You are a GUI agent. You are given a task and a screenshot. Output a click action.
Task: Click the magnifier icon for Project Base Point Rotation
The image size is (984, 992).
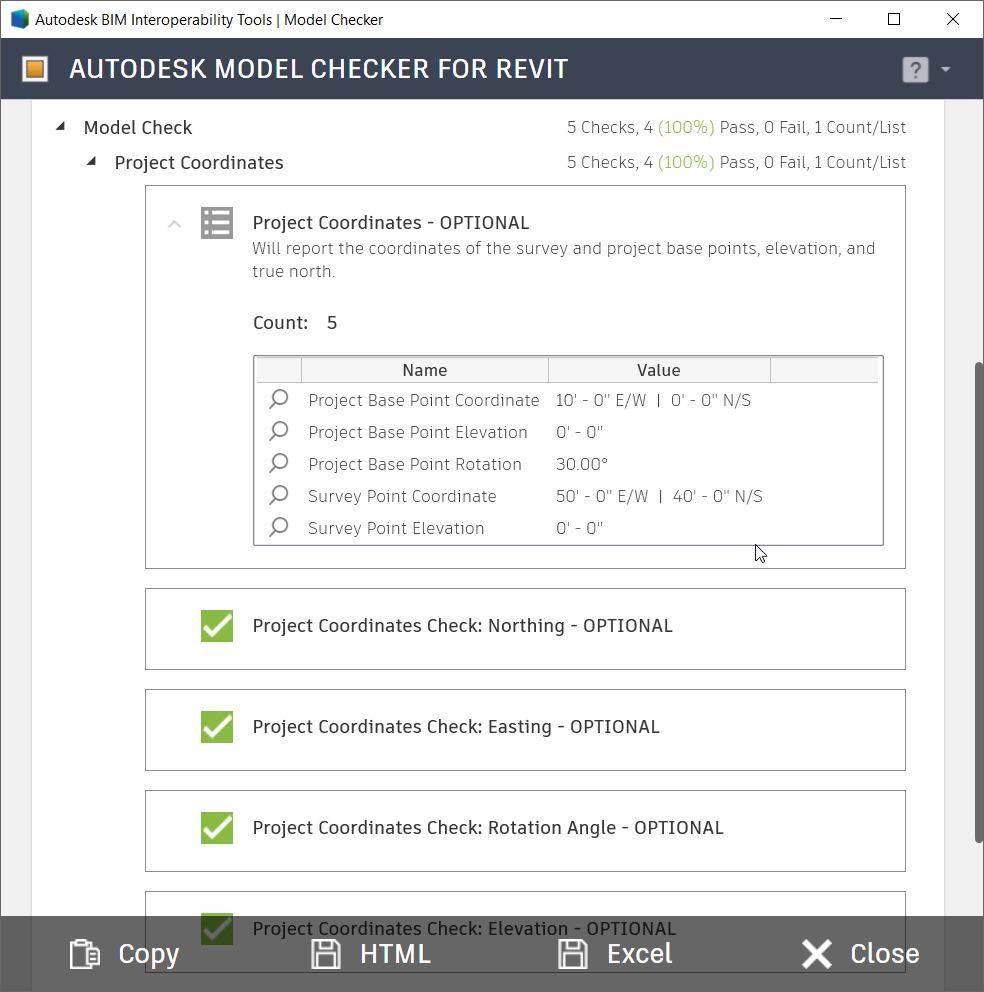tap(278, 463)
